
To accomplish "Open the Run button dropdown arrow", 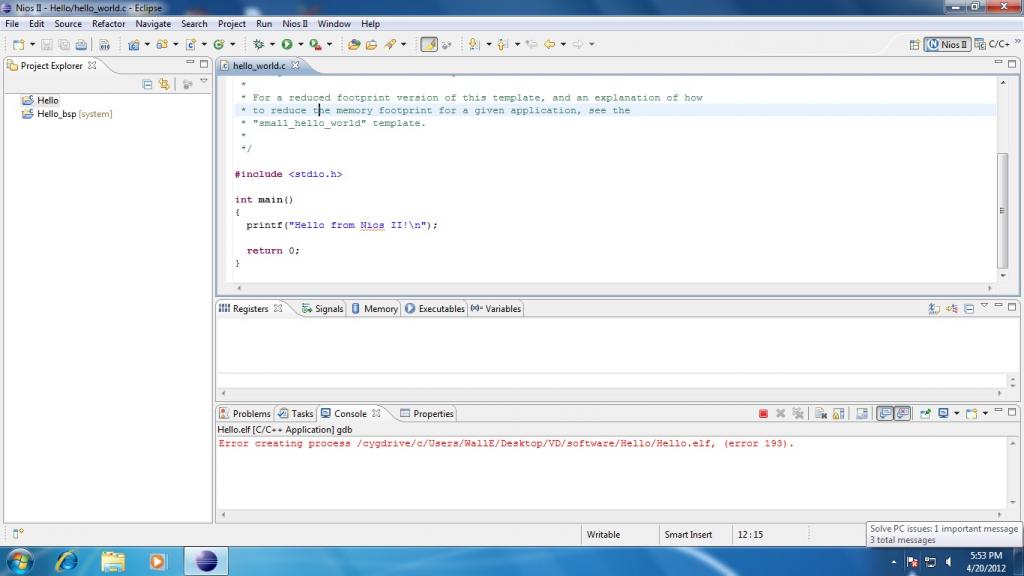I will tap(300, 44).
